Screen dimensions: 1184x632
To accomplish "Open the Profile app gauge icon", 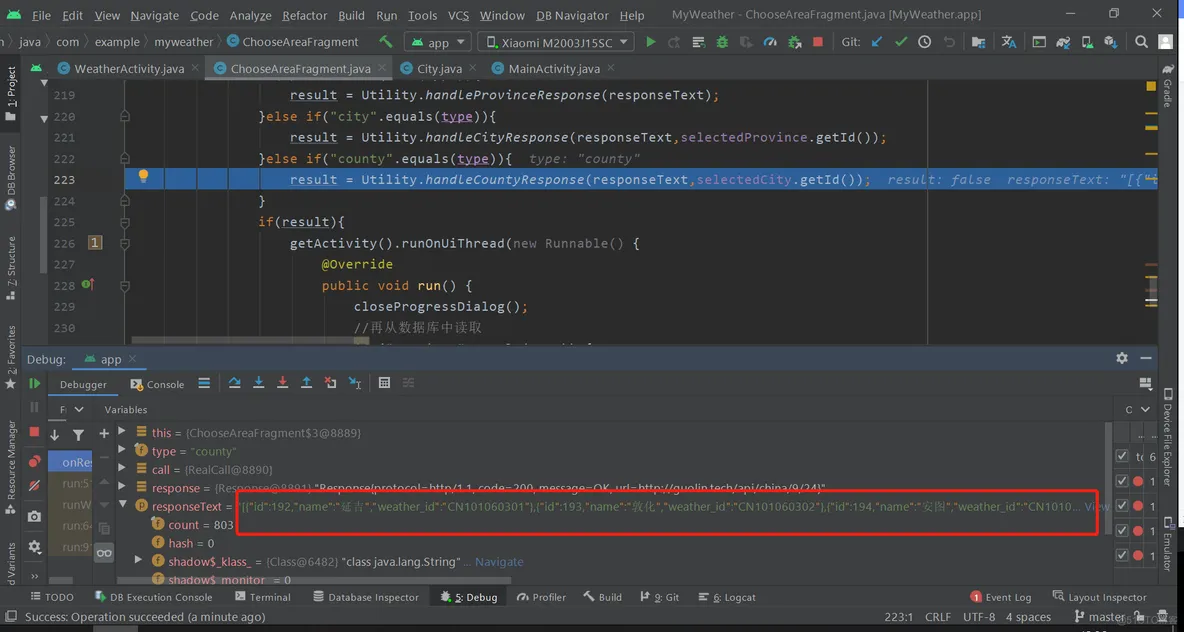I will [x=769, y=42].
